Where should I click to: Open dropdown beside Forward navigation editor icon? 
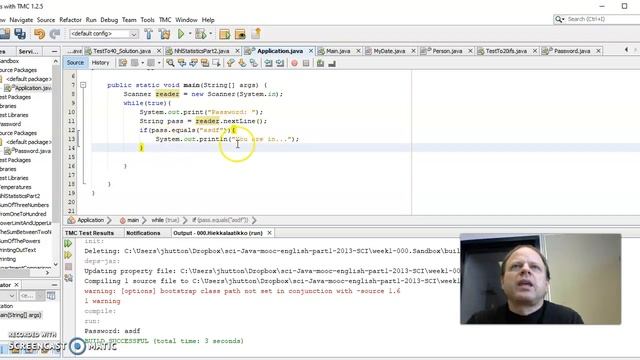click(159, 63)
